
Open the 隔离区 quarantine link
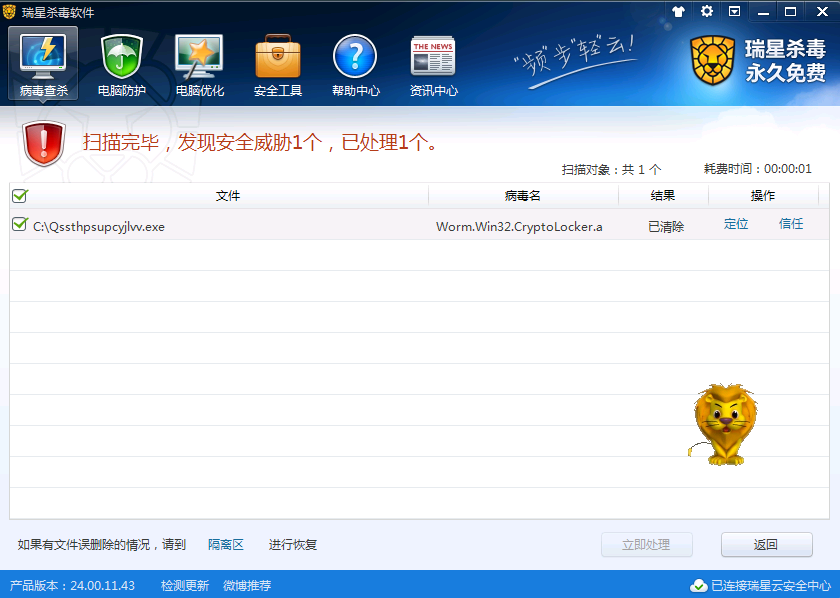226,545
